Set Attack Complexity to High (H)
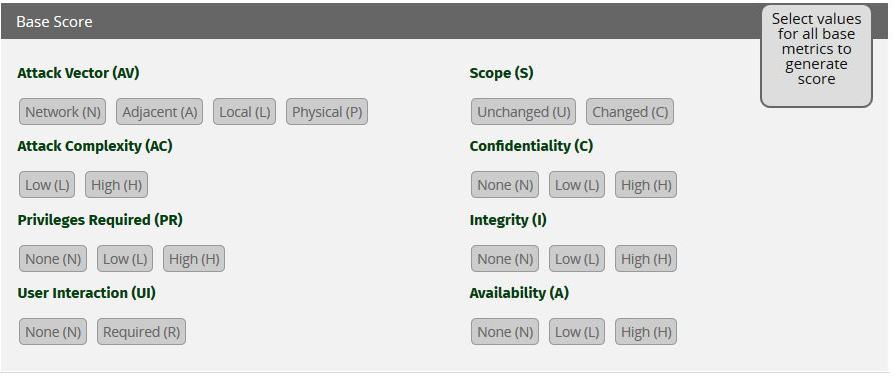This screenshot has width=896, height=376. [x=117, y=185]
